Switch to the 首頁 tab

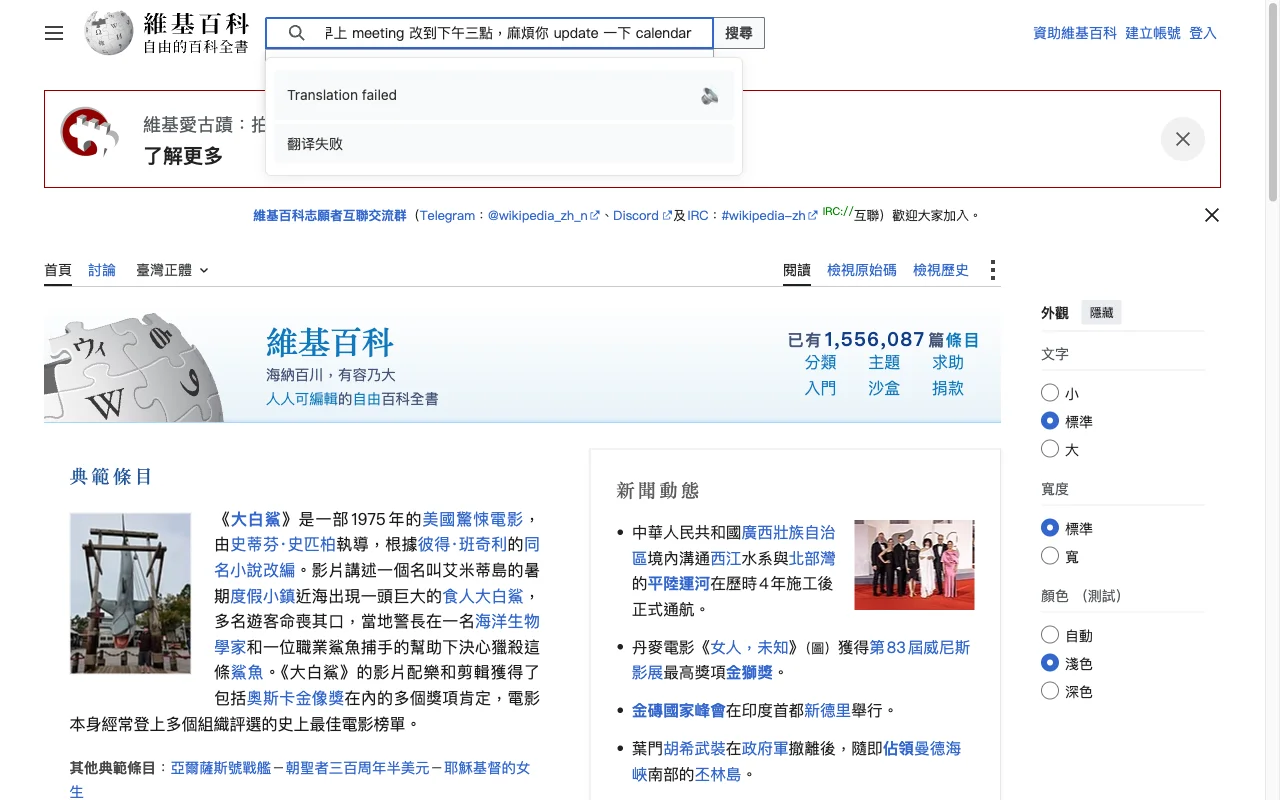coord(58,270)
